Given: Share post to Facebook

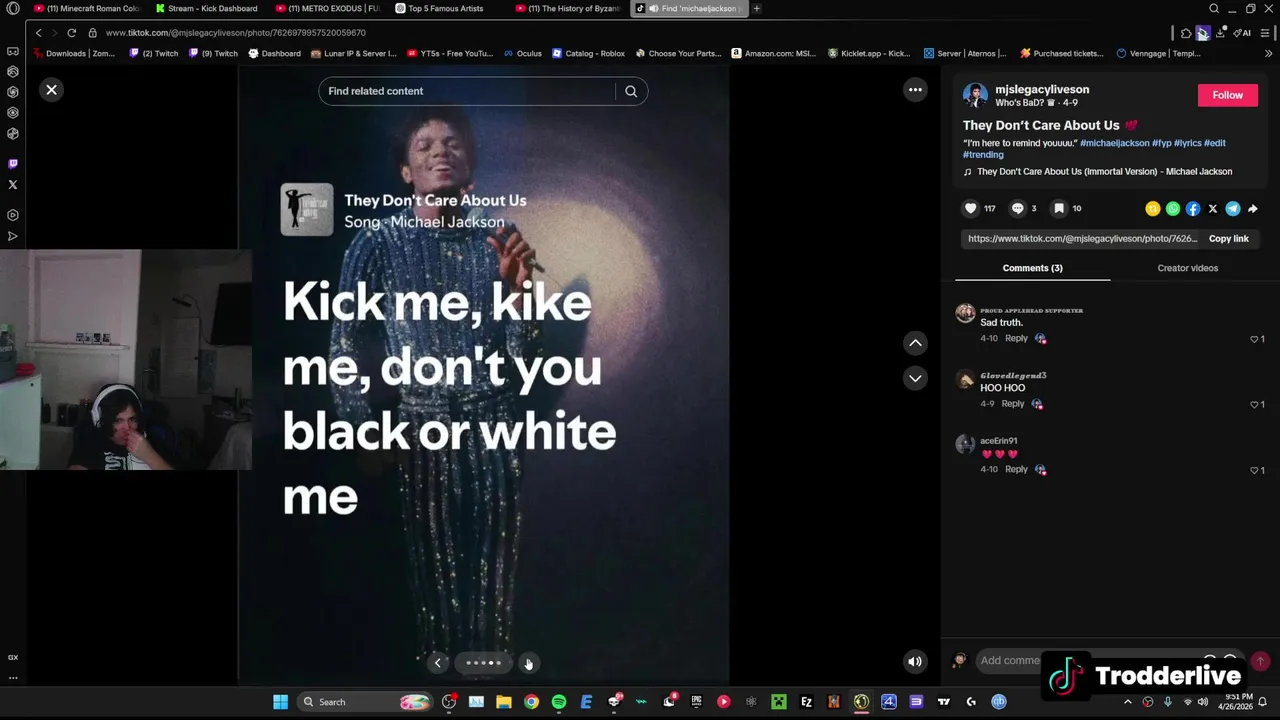Looking at the screenshot, I should tap(1193, 209).
